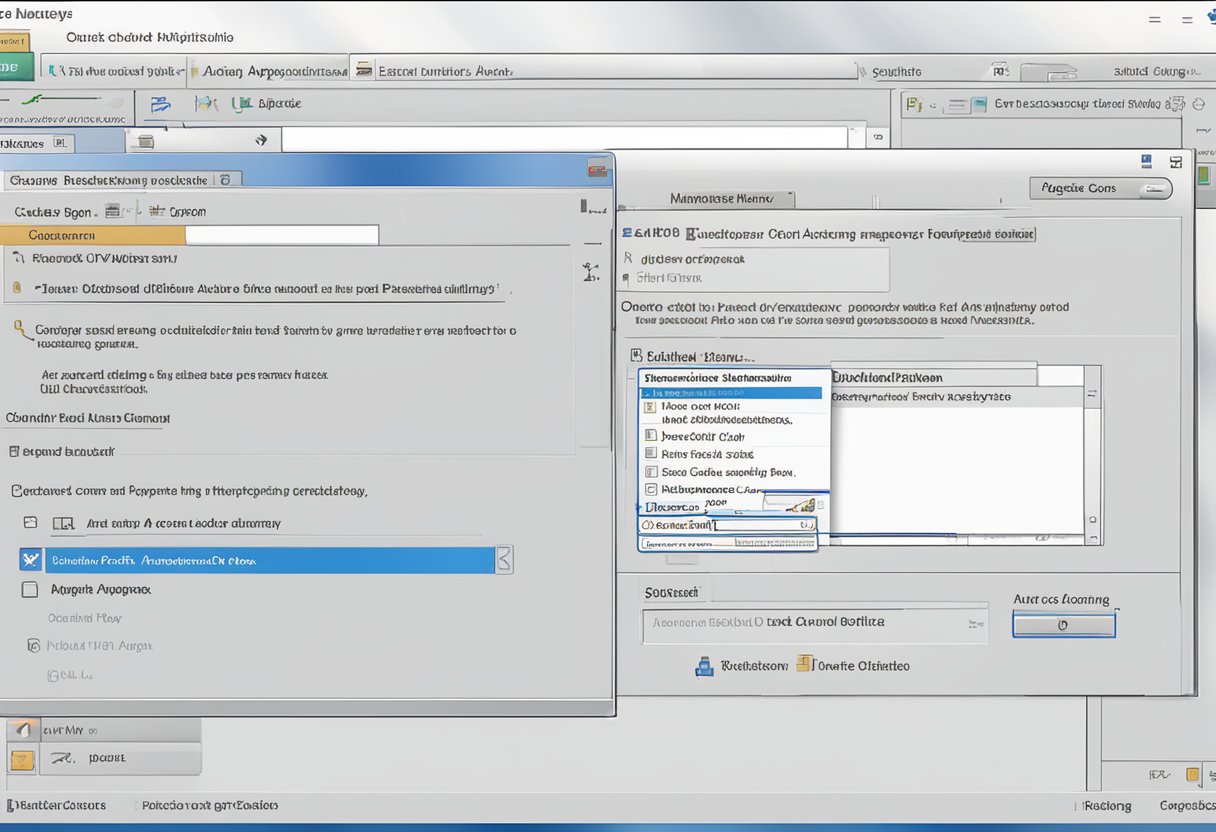Open the dropdown menu at the dialog's top
The height and width of the screenshot is (832, 1216).
click(730, 198)
